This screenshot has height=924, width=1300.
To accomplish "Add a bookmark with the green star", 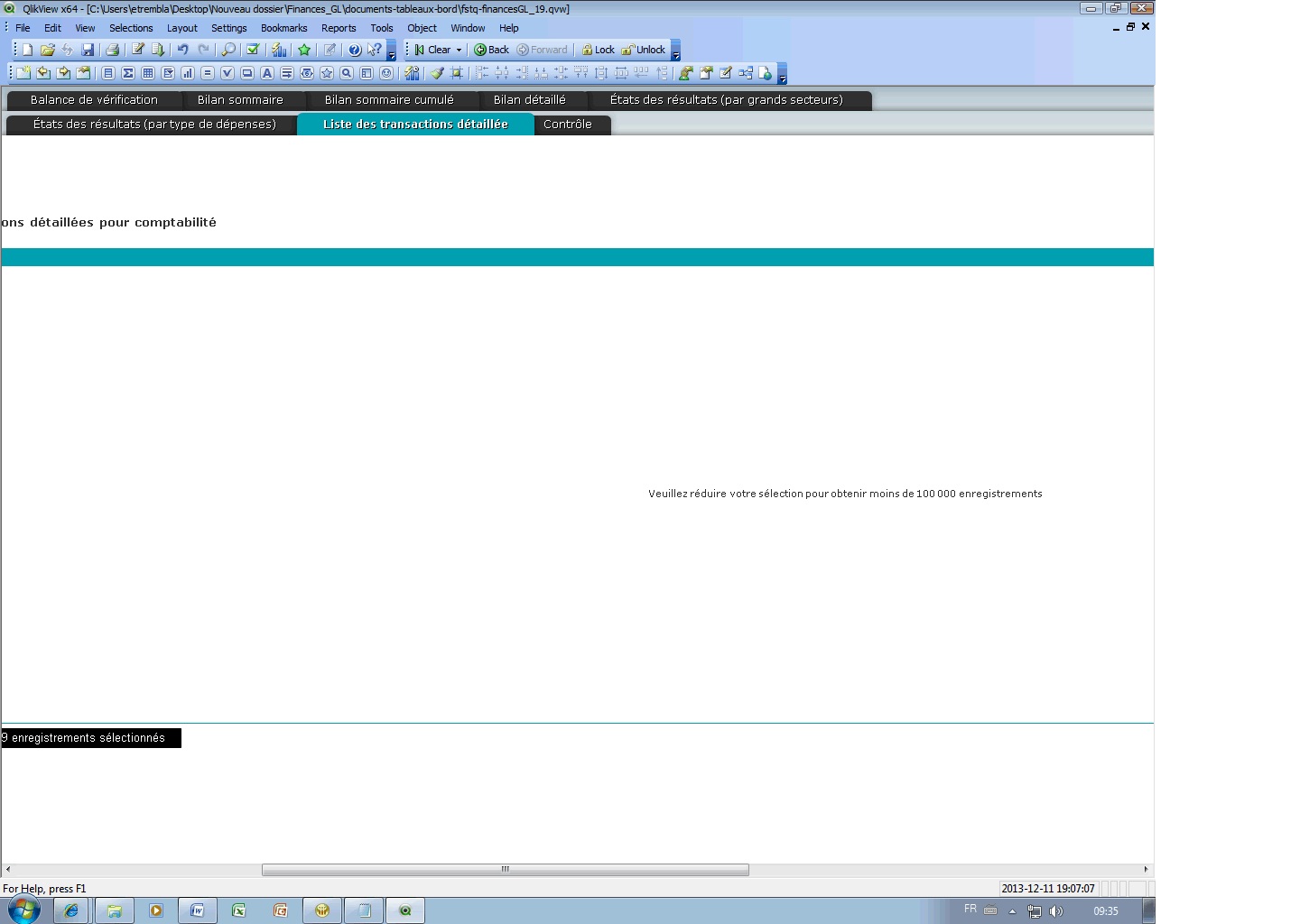I will click(x=304, y=50).
